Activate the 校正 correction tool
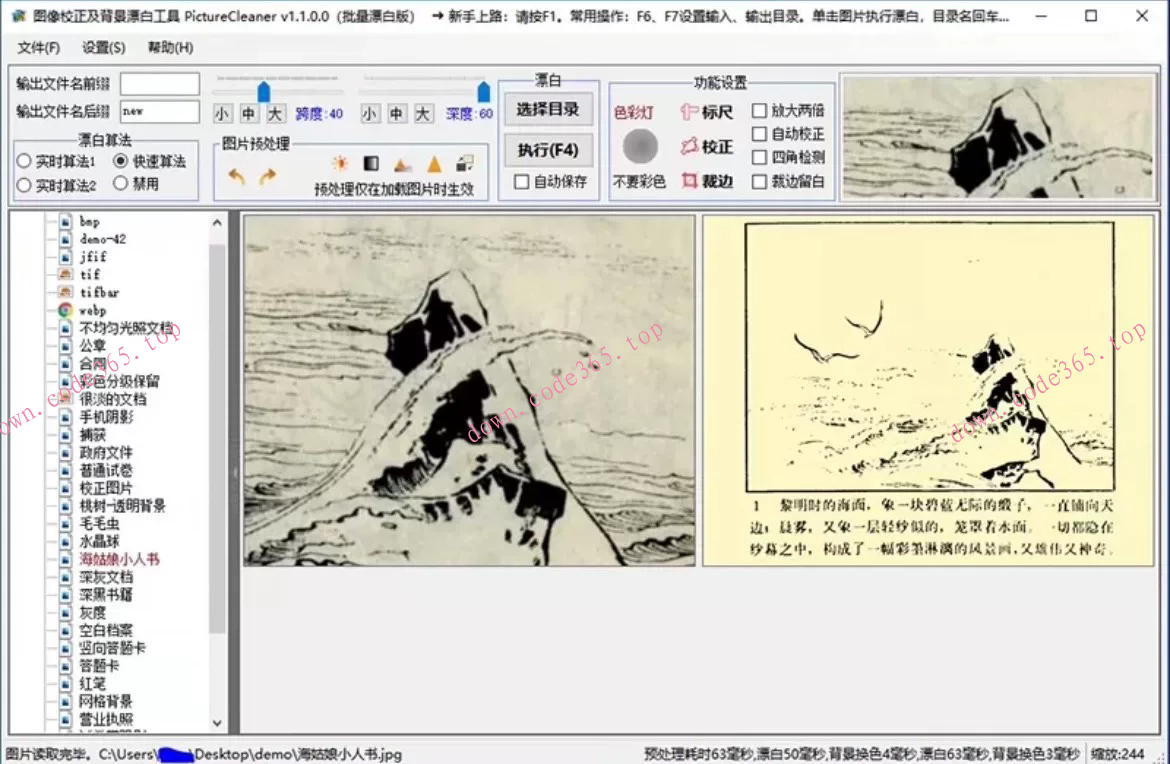Image resolution: width=1170 pixels, height=764 pixels. pyautogui.click(x=707, y=146)
